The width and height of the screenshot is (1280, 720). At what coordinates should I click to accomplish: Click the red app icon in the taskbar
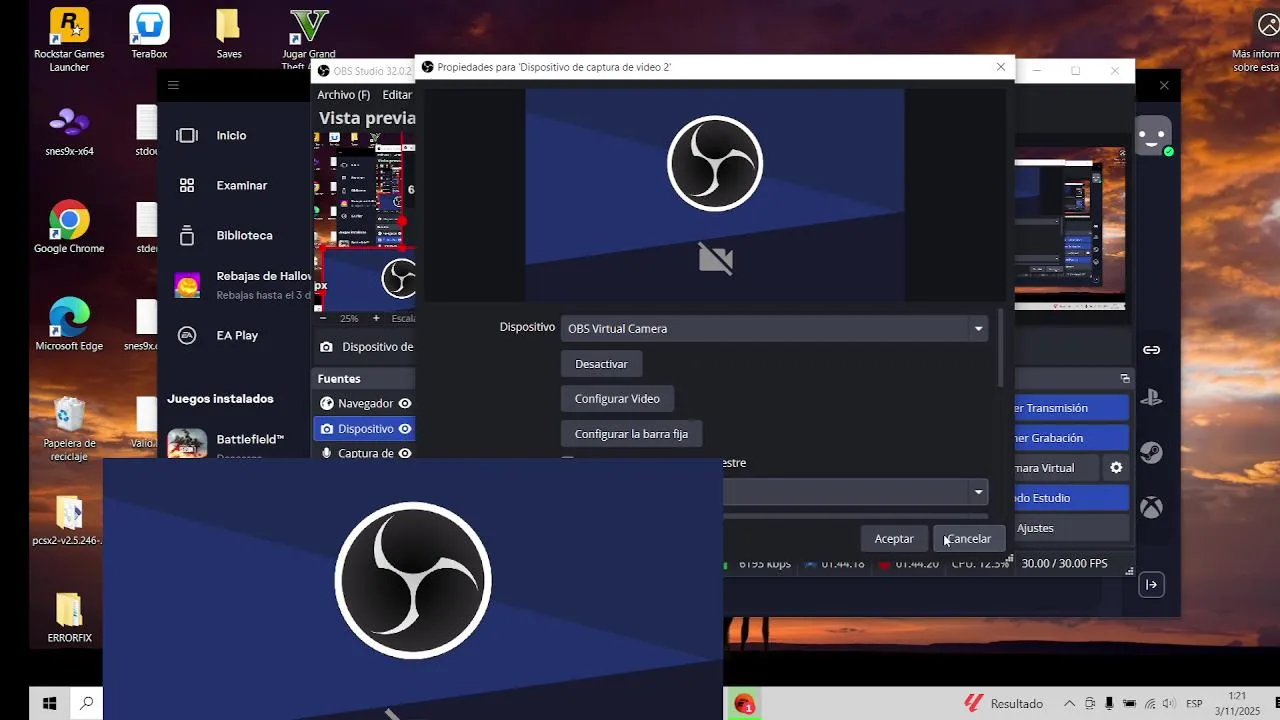[743, 704]
